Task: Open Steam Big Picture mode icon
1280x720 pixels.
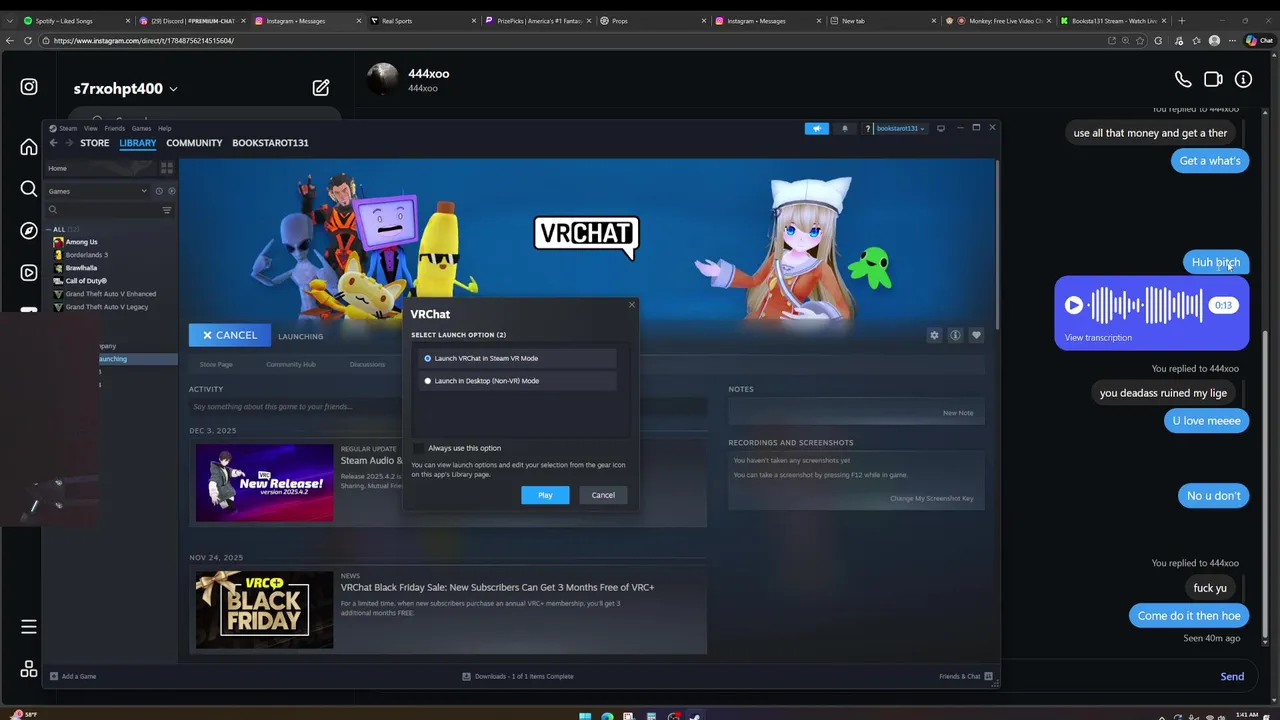Action: click(x=941, y=128)
